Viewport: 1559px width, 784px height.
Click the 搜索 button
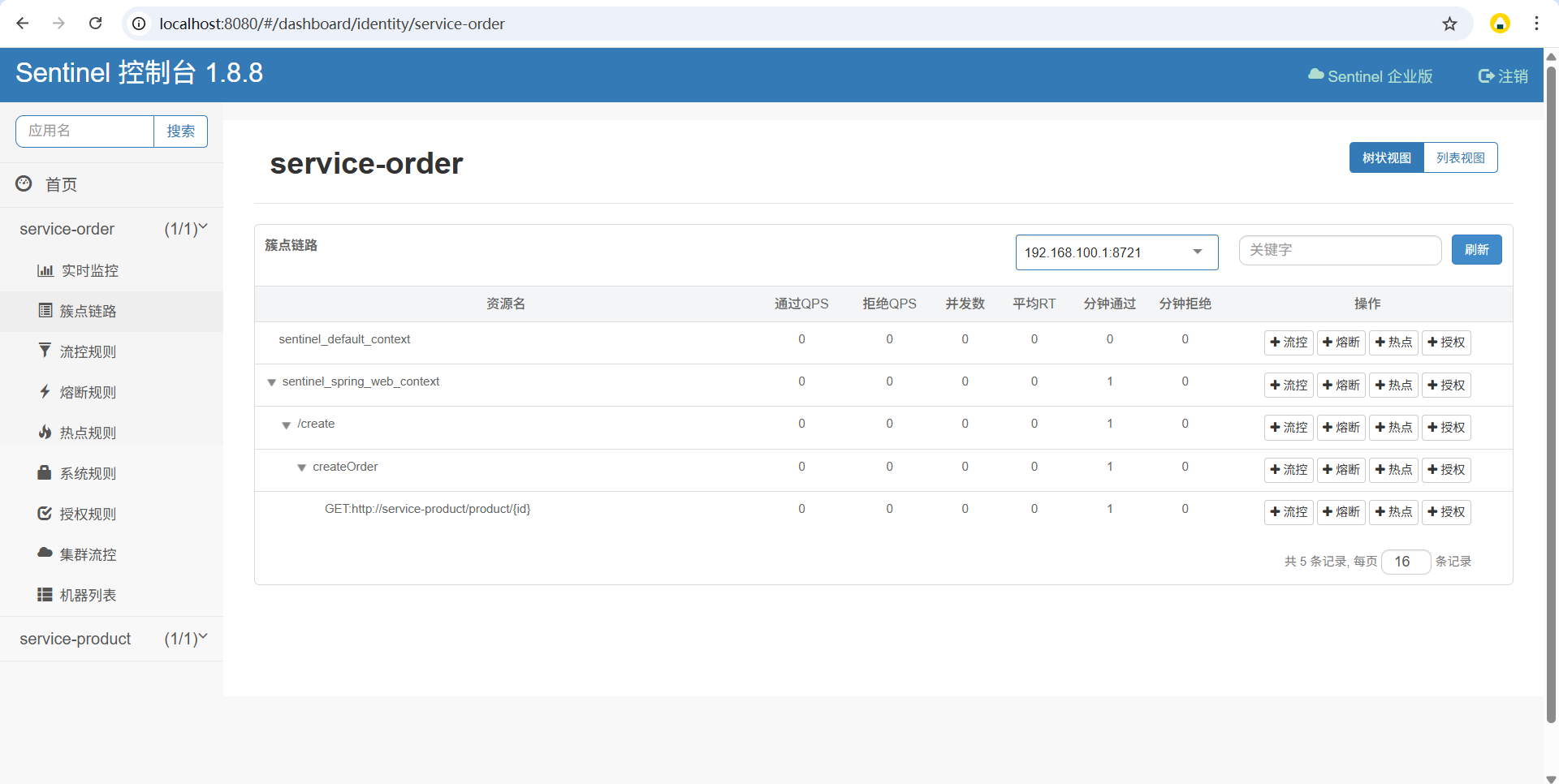point(180,131)
